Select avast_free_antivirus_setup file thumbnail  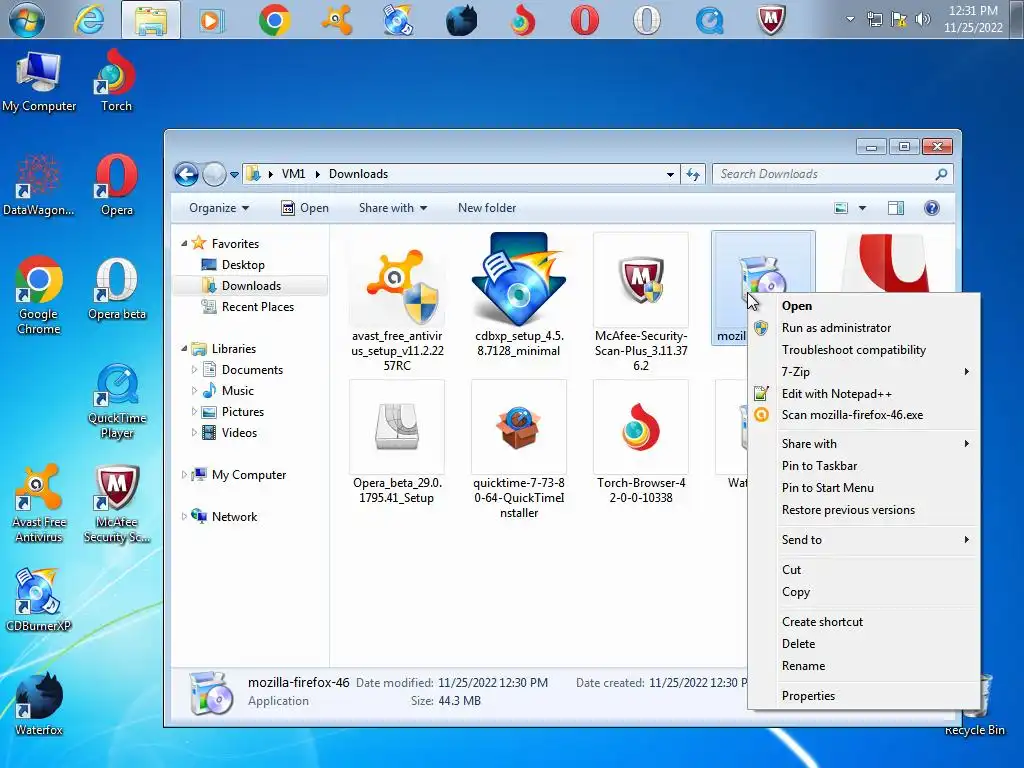pyautogui.click(x=397, y=302)
